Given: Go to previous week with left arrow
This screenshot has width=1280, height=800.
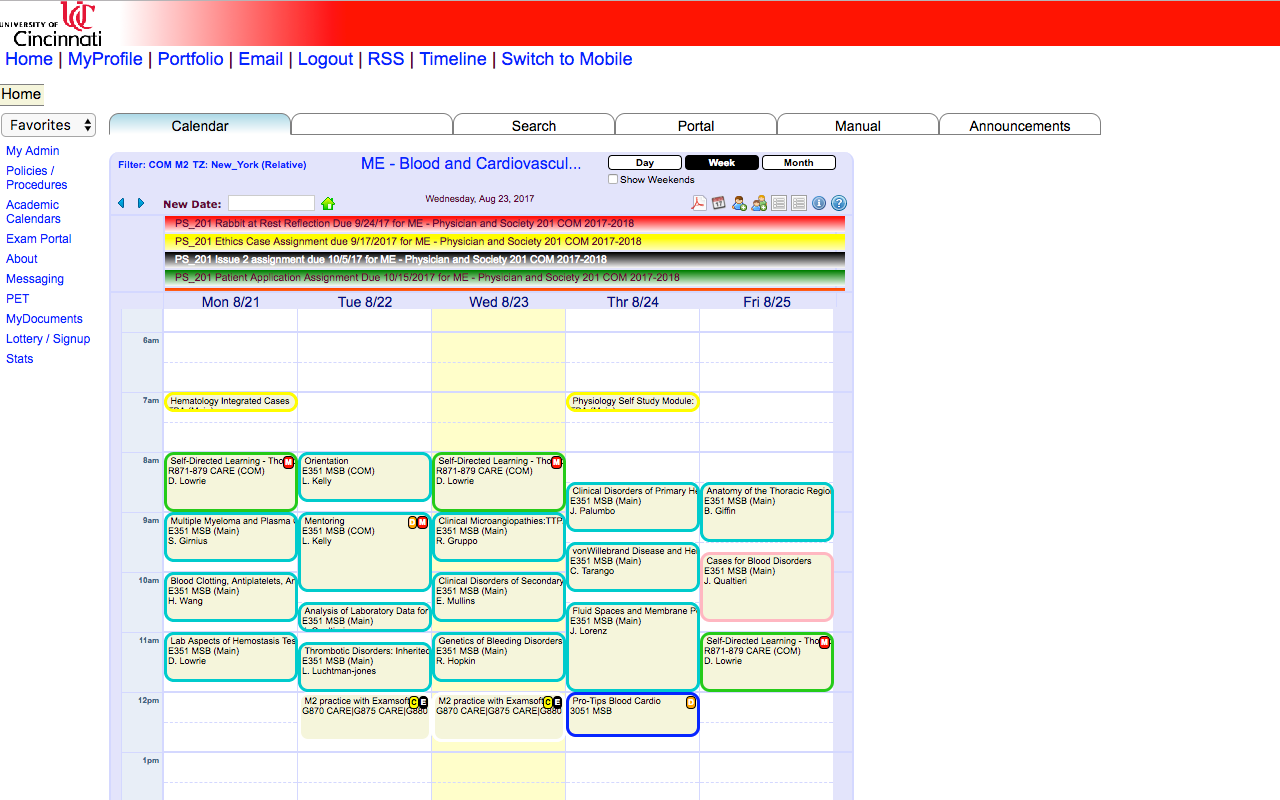Looking at the screenshot, I should pyautogui.click(x=121, y=203).
